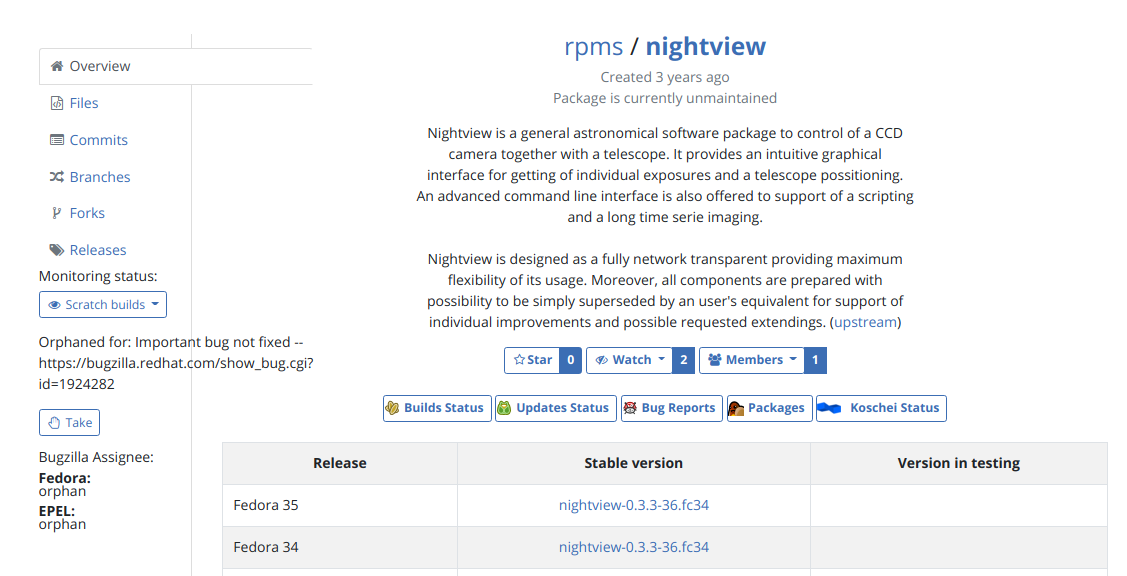This screenshot has width=1127, height=576.
Task: Click the 'Monitoring status:' label
Action: tap(98, 276)
